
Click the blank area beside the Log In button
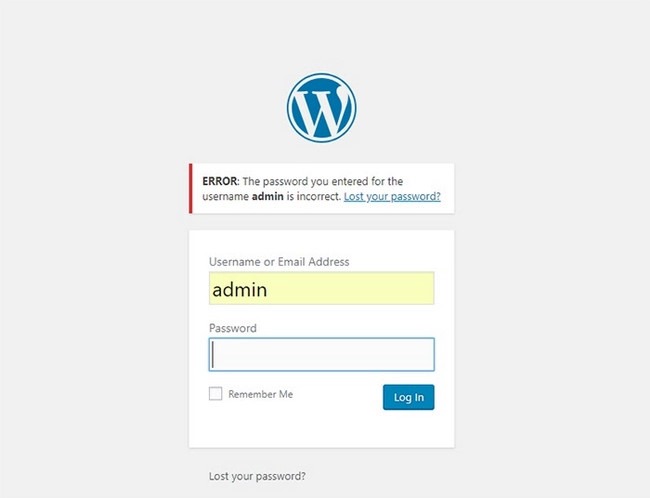[340, 397]
